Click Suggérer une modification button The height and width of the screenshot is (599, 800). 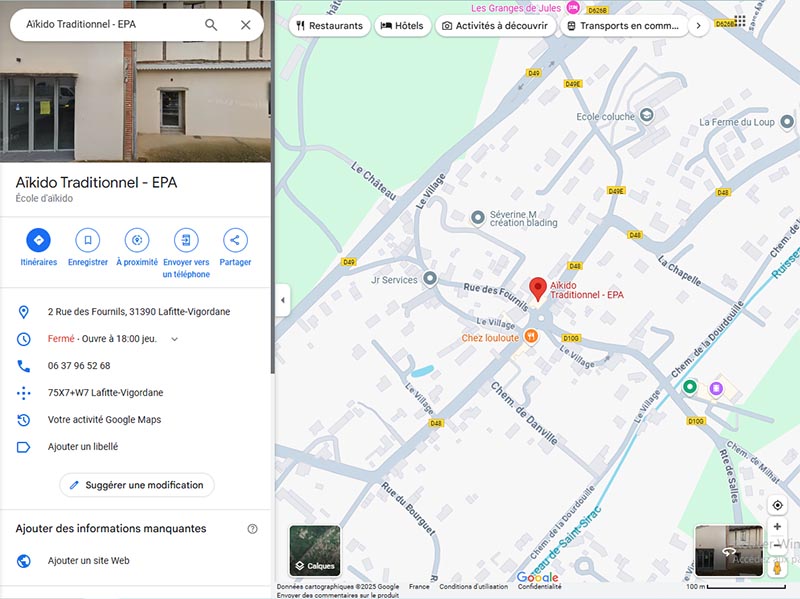(136, 485)
